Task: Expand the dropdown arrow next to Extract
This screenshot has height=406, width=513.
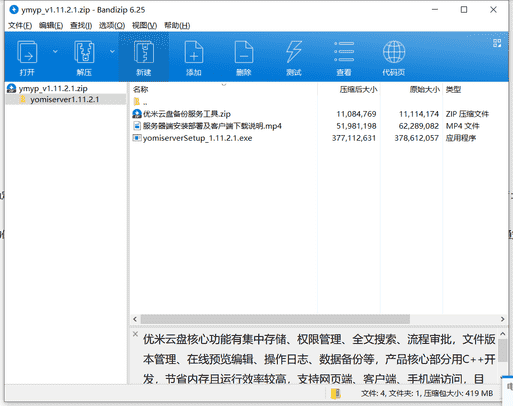Action: 112,51
